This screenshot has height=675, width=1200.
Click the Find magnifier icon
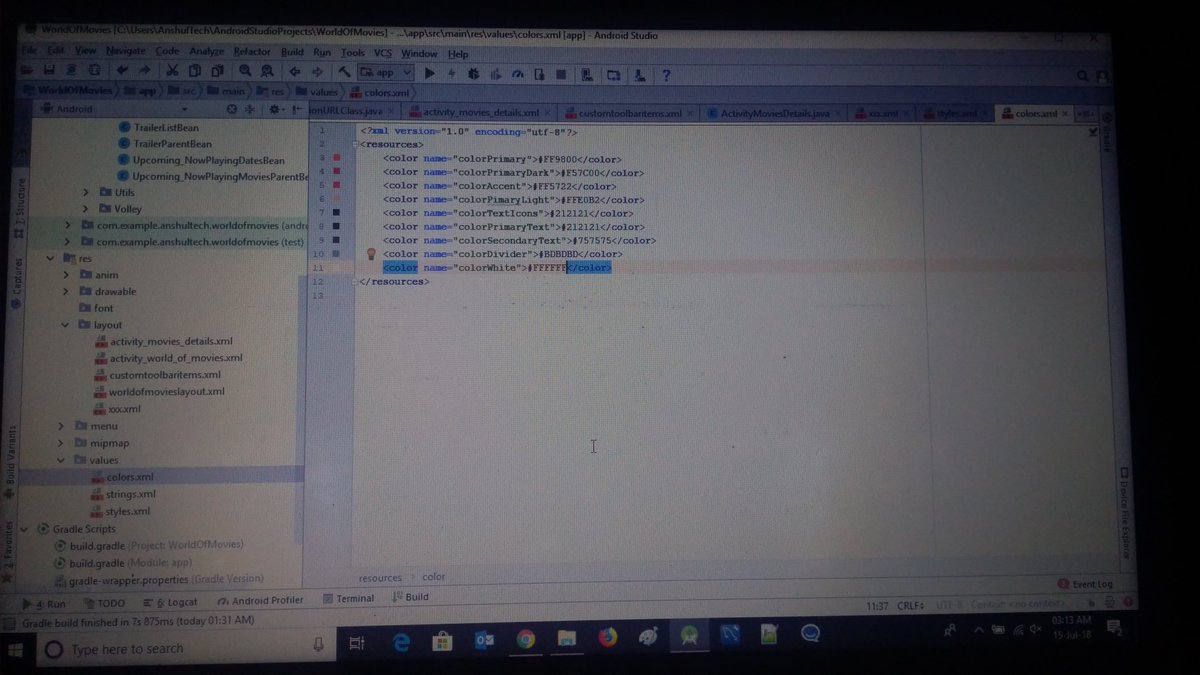[x=245, y=71]
